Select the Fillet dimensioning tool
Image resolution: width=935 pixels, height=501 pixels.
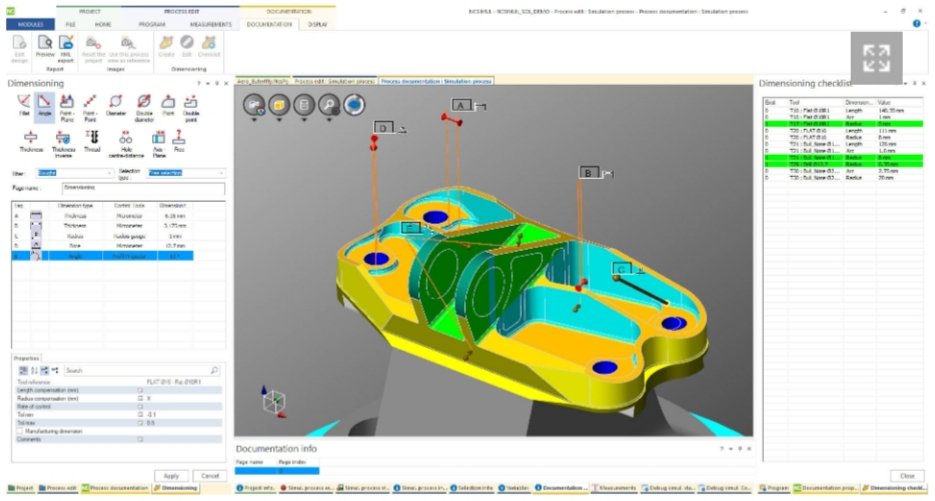(24, 105)
